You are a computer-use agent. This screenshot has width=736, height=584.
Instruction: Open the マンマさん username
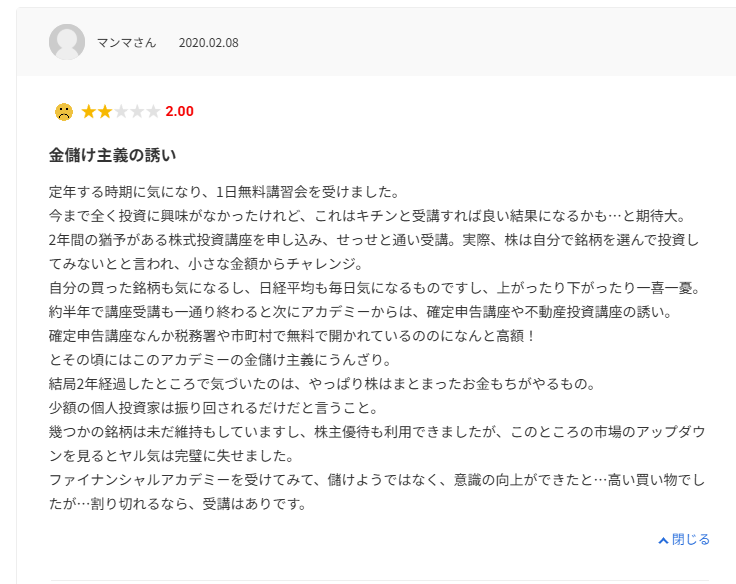126,43
